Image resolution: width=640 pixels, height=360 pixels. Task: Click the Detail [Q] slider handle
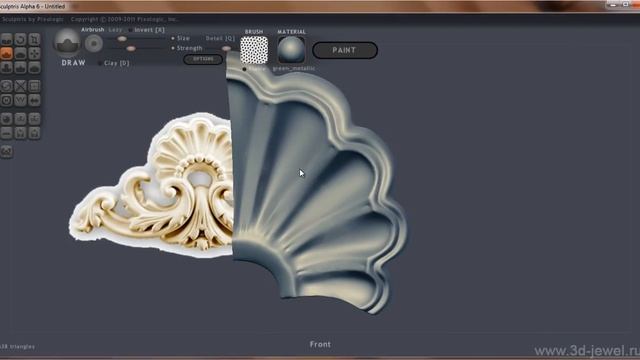click(x=226, y=49)
